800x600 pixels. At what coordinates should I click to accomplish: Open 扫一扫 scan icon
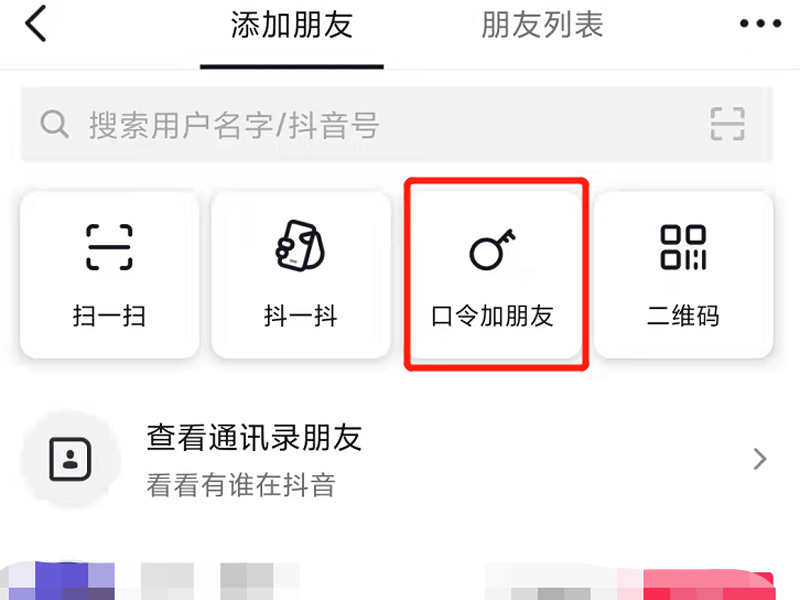point(109,247)
